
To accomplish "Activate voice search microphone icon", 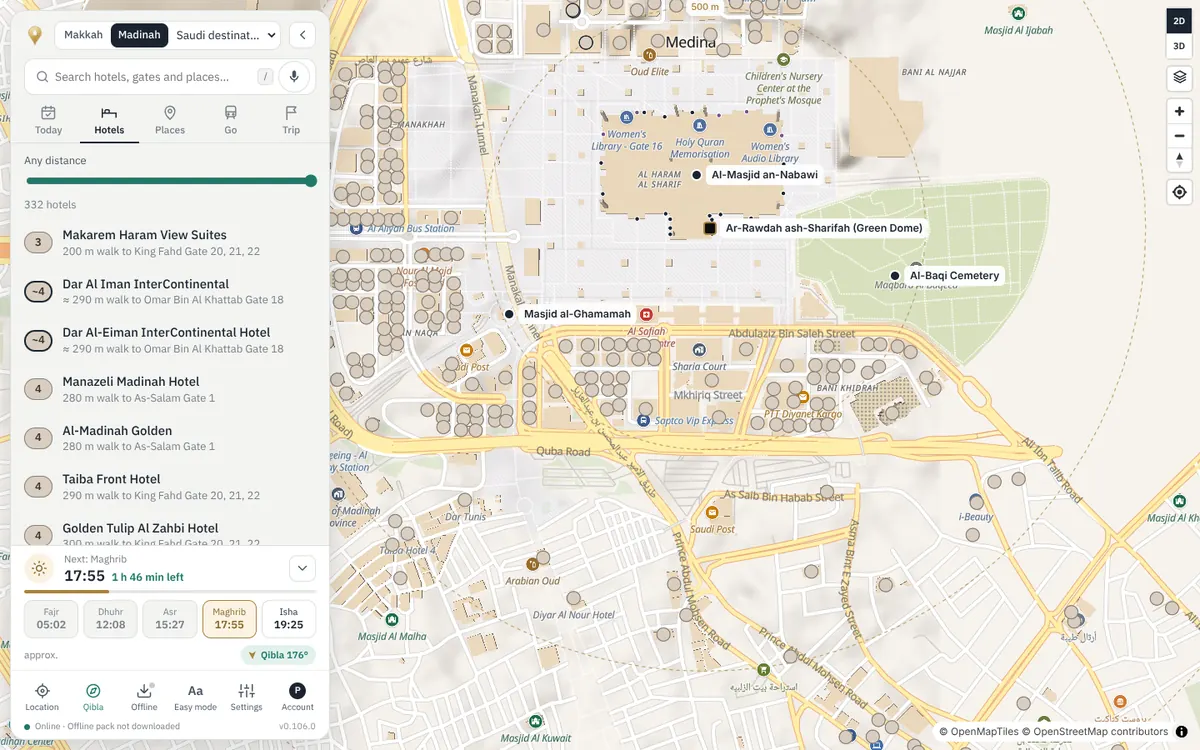I will (294, 77).
